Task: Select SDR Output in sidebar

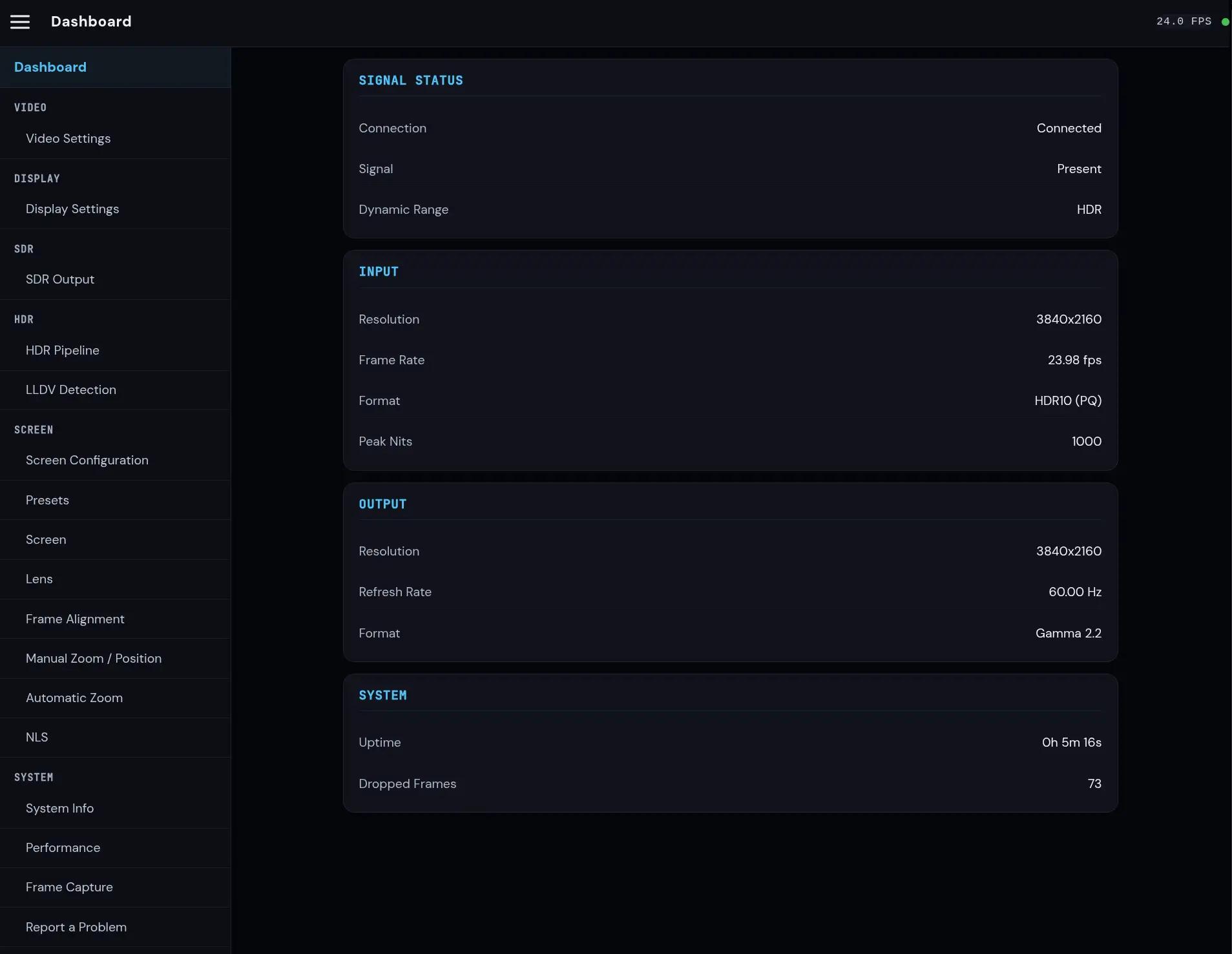Action: click(x=115, y=280)
